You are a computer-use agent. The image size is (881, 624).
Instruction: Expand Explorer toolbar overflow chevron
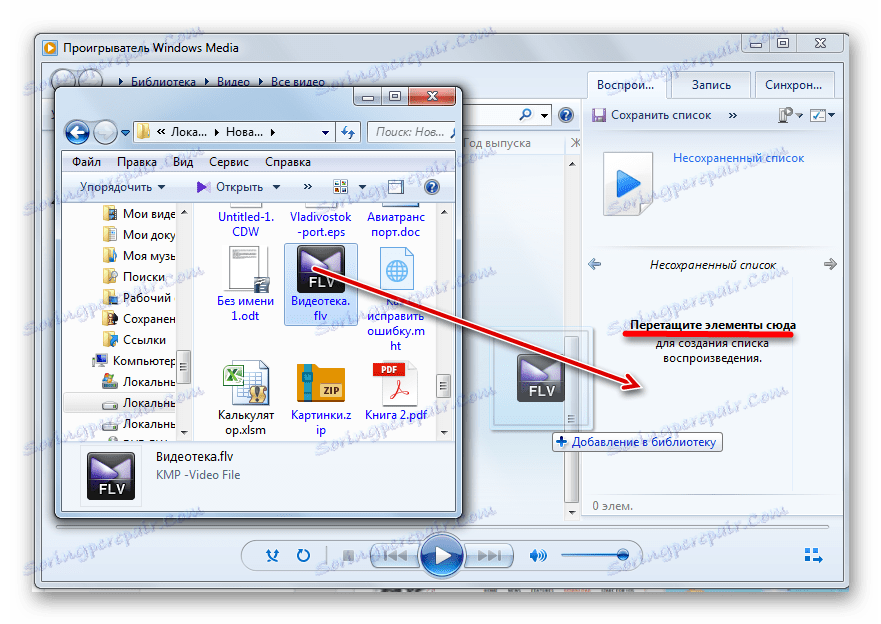307,187
